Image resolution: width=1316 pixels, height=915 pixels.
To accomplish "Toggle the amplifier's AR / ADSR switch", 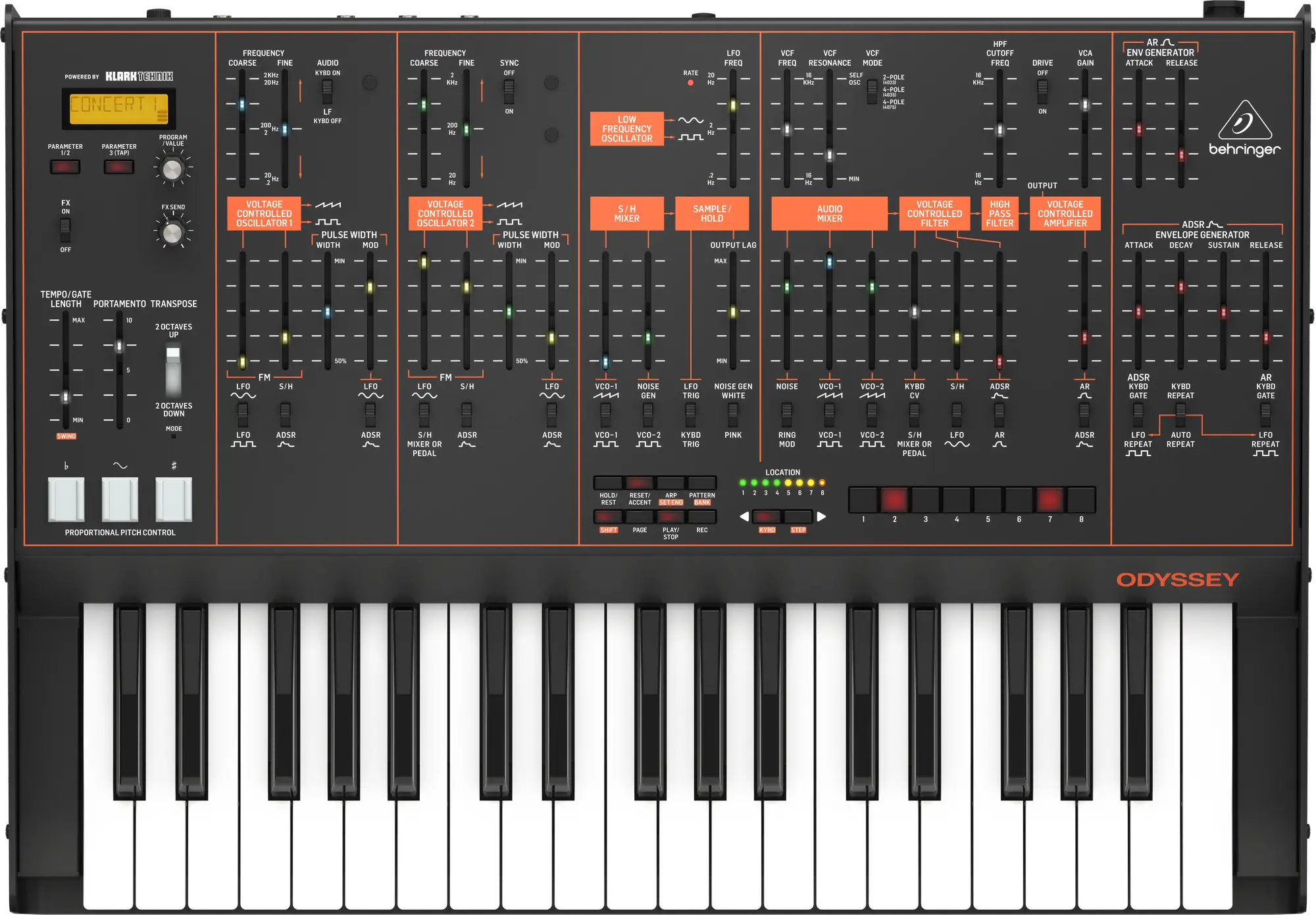I will pos(1084,415).
